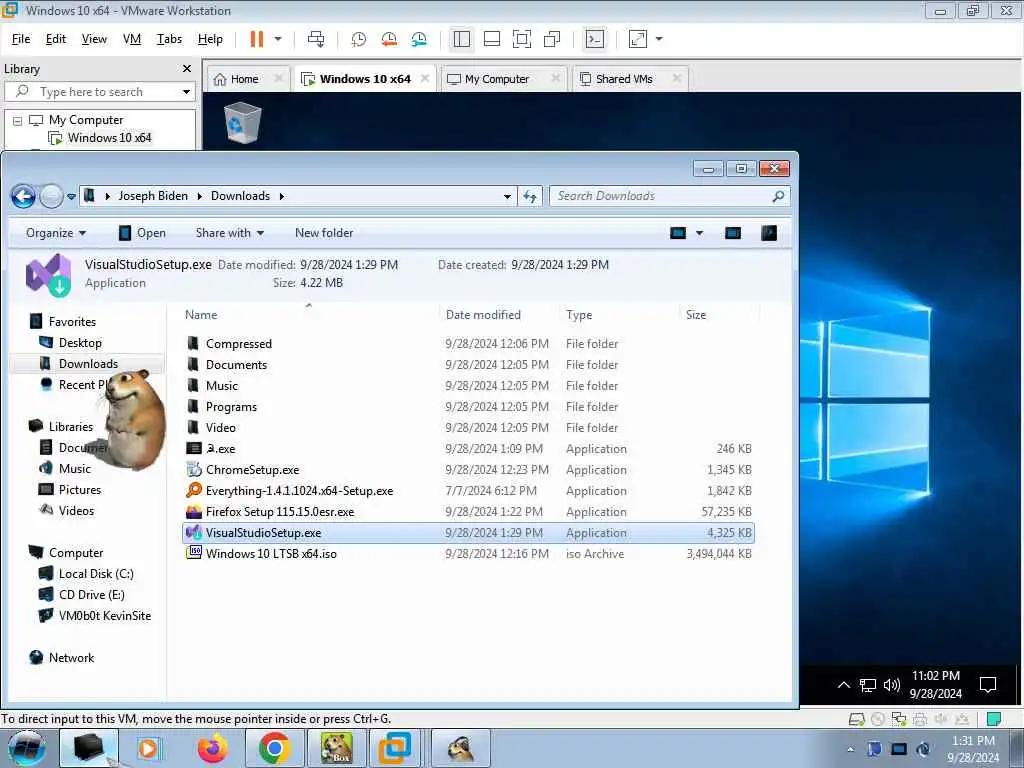Open the guest VM notification center icon
Viewport: 1024px width, 768px height.
(x=988, y=684)
